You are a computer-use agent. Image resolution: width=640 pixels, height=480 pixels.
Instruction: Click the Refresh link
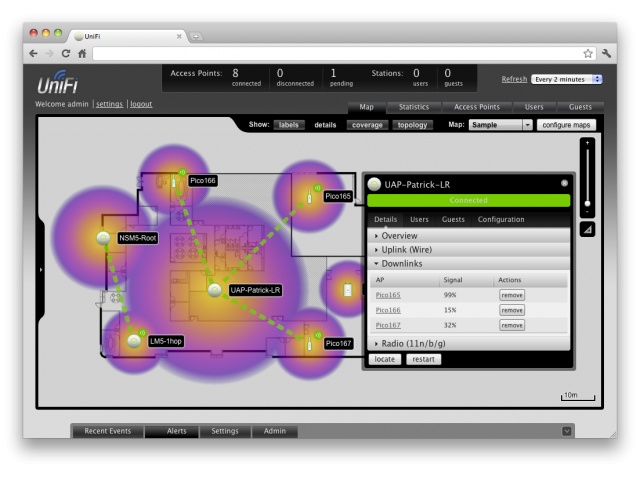[x=514, y=79]
